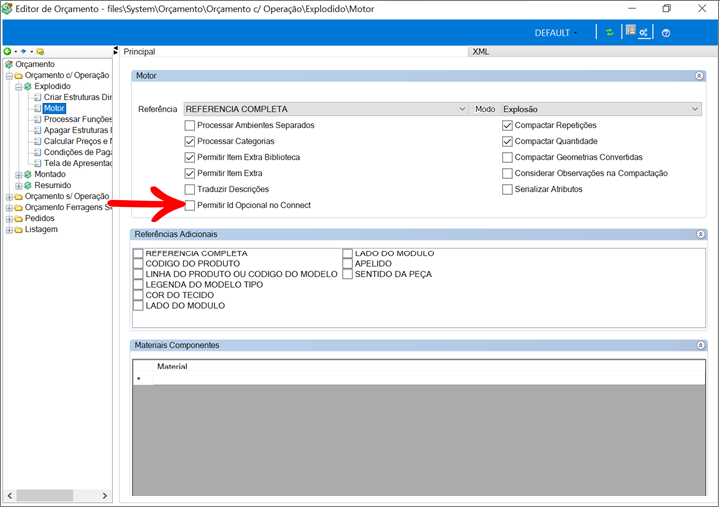Click the blue forward arrow icon
Viewport: 726px width, 516px height.
point(24,52)
